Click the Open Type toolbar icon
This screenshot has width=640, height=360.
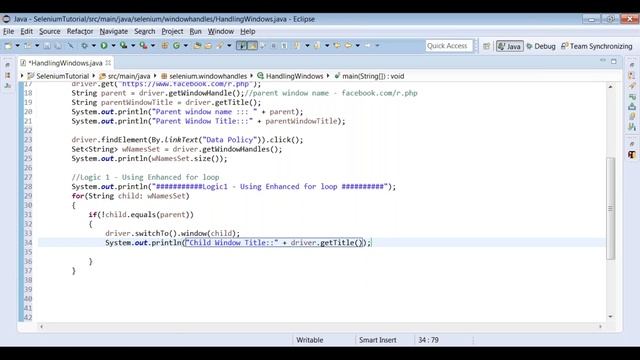pos(197,46)
